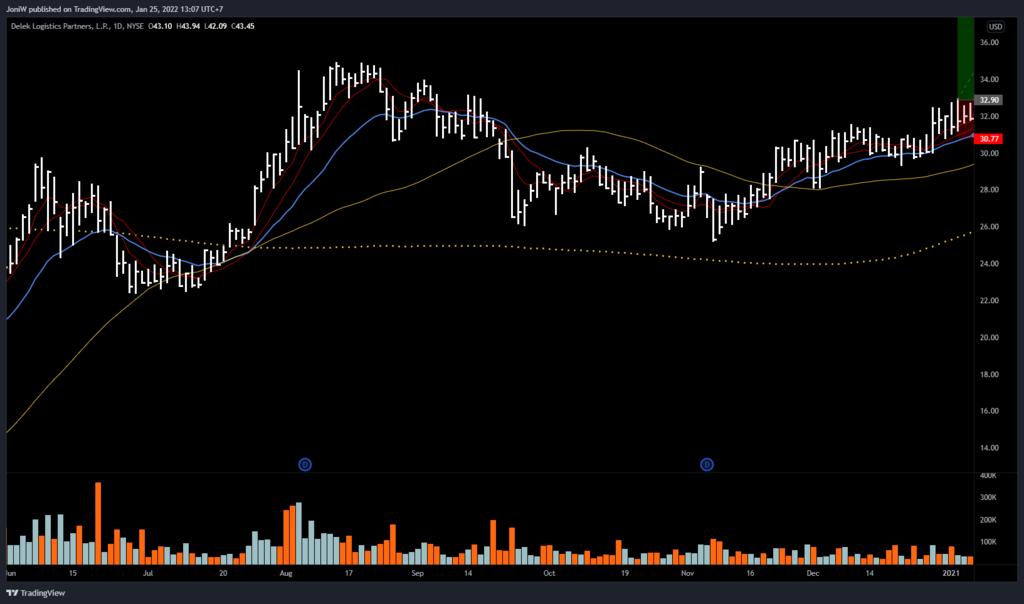Click the 36.00 price axis label
This screenshot has height=604, width=1024.
[x=990, y=43]
